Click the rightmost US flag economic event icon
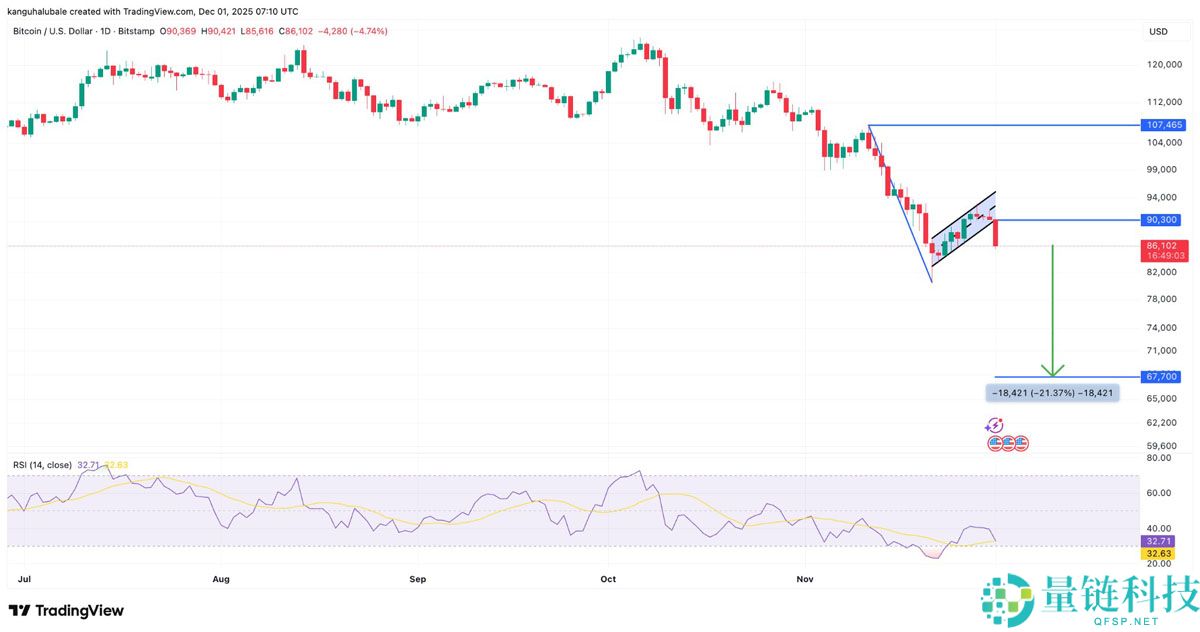Viewport: 1200px width, 632px height. click(1020, 443)
